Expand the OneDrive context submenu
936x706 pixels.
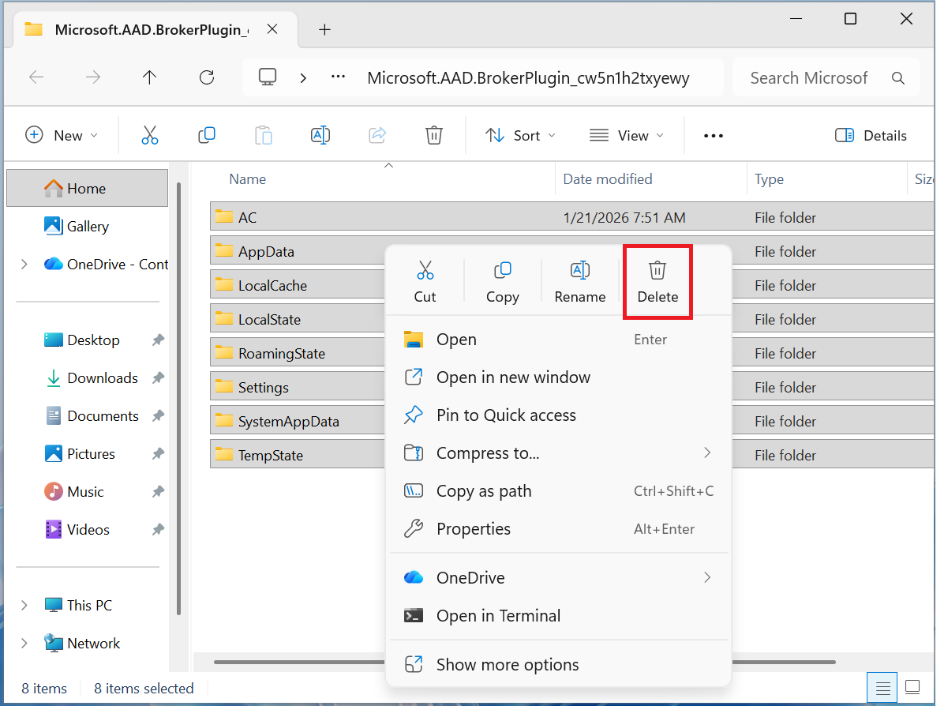707,578
